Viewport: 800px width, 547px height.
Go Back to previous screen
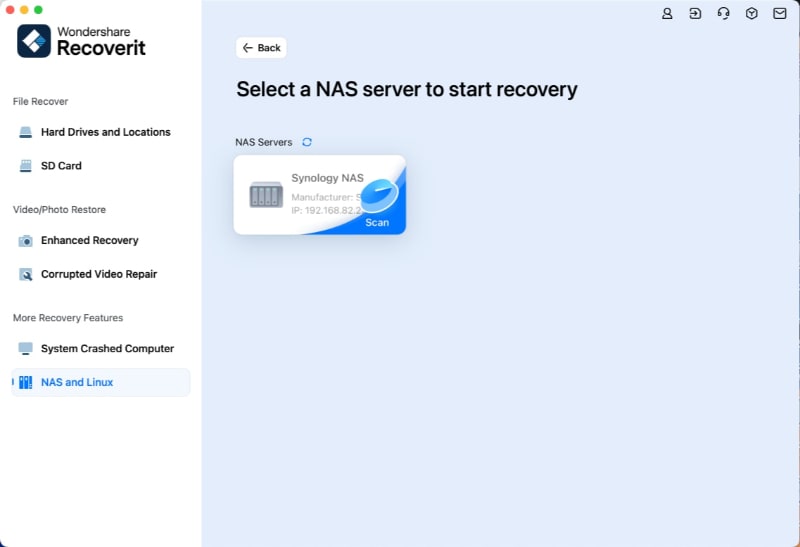pyautogui.click(x=261, y=48)
